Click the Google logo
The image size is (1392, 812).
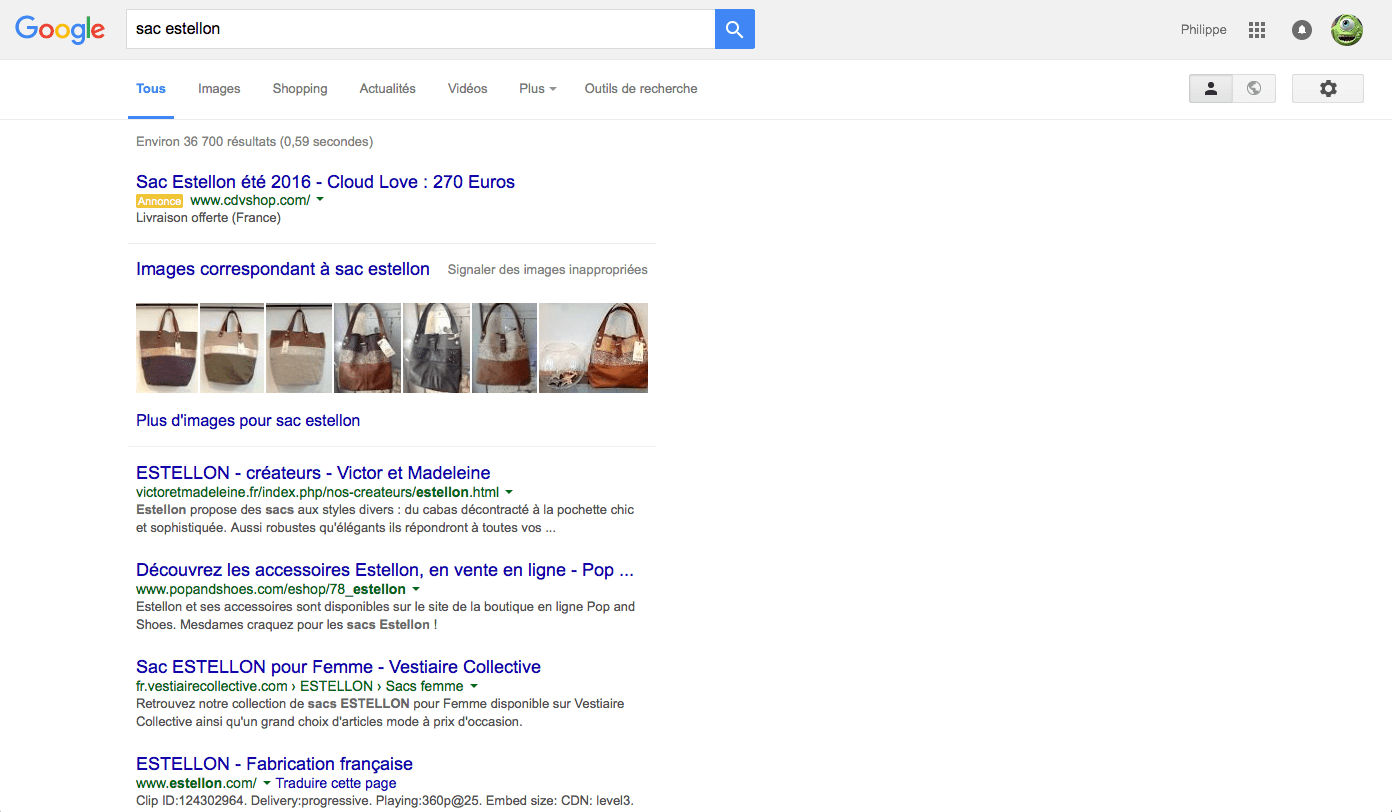[x=60, y=30]
